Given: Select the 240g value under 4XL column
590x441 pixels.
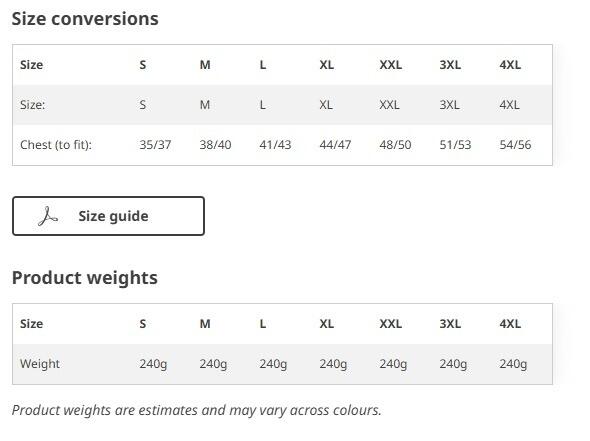Looking at the screenshot, I should pos(513,364).
